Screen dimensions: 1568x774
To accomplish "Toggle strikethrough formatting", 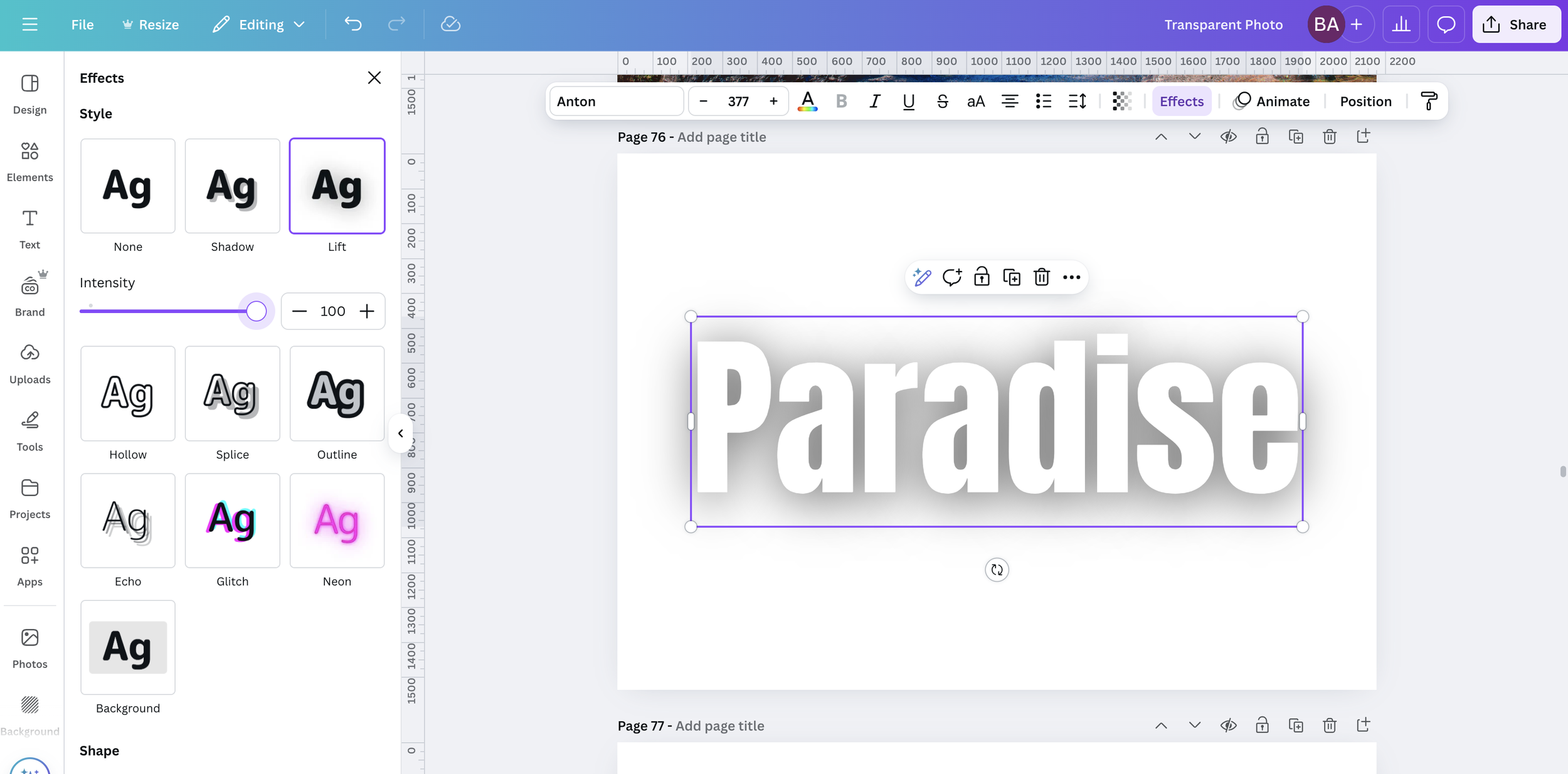I will click(942, 101).
